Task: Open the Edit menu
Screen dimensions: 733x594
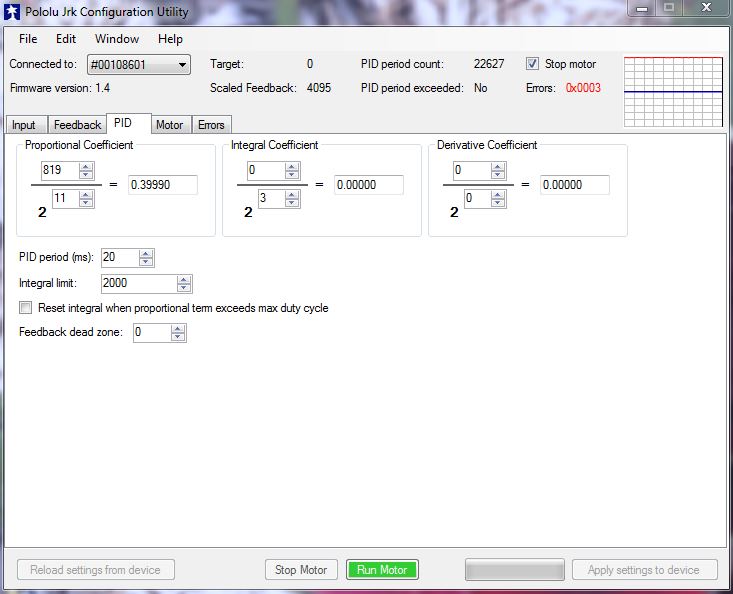Action: (x=66, y=39)
